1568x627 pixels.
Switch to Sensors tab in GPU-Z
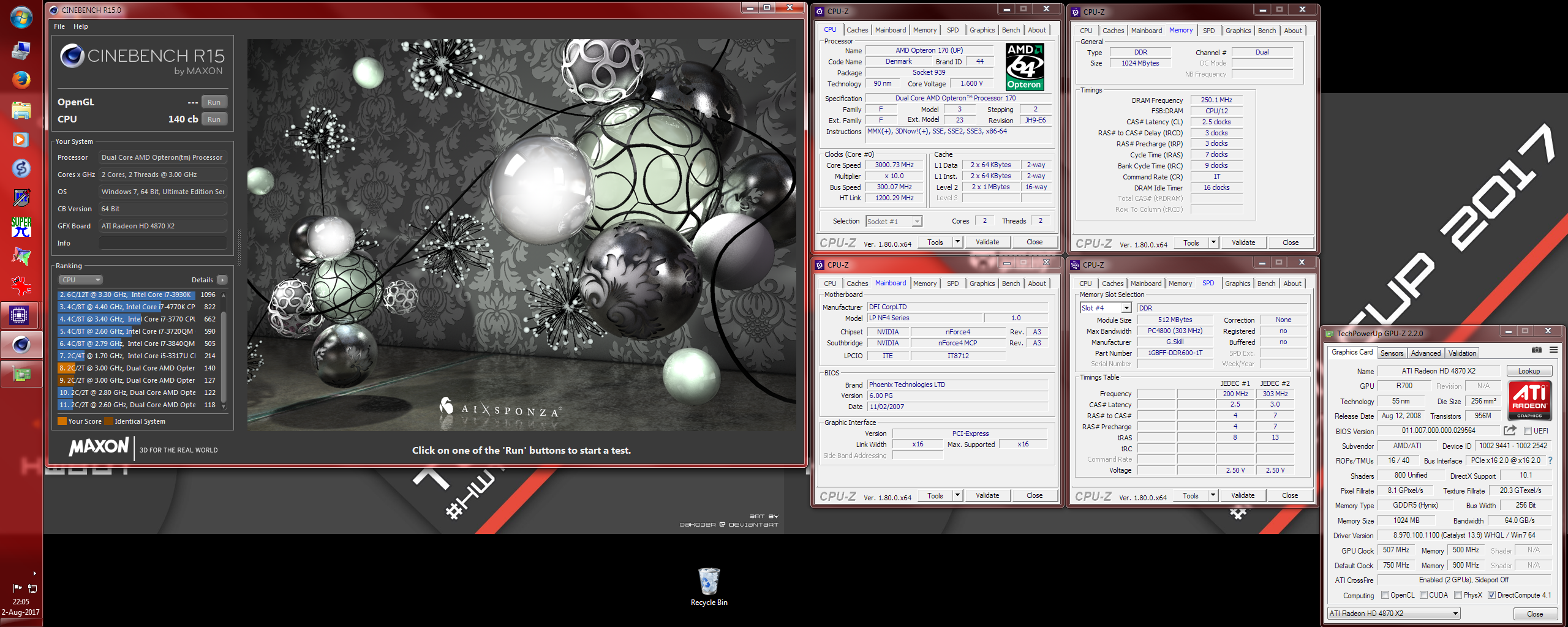pyautogui.click(x=1392, y=353)
